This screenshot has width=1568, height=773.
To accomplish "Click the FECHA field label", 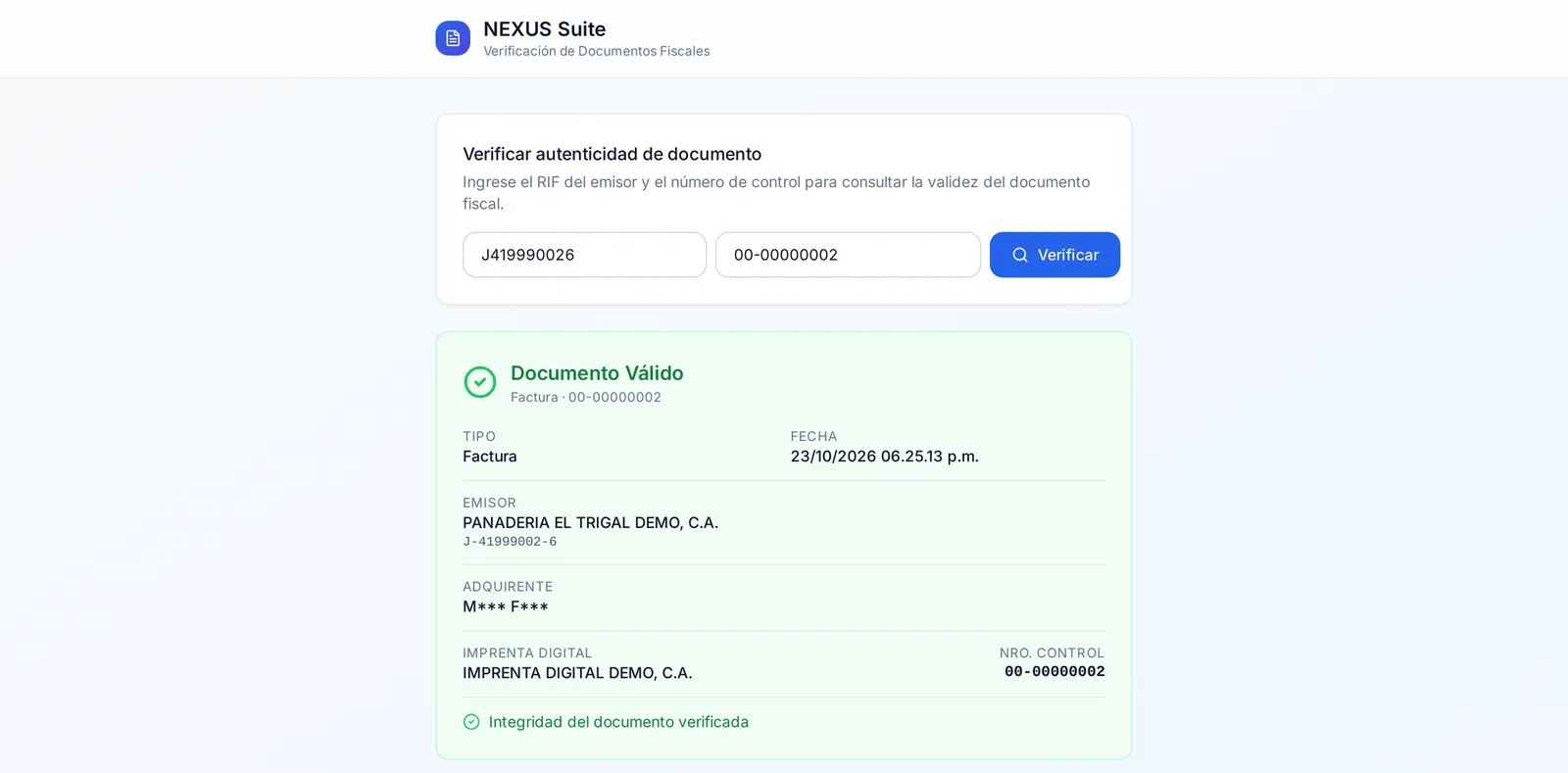I will tap(814, 436).
